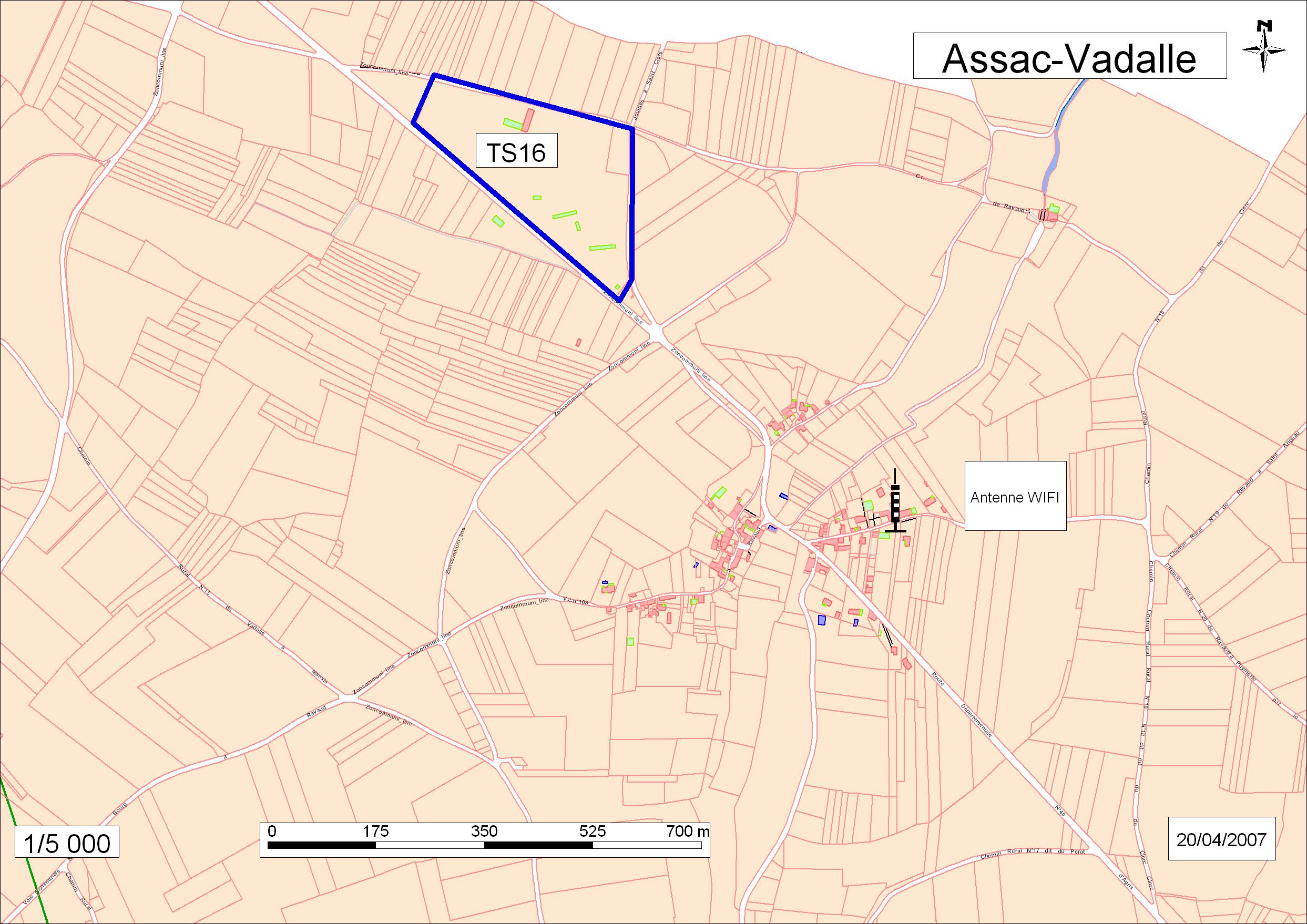The image size is (1307, 924).
Task: Click the 350 mark on scale bar
Action: (x=484, y=831)
